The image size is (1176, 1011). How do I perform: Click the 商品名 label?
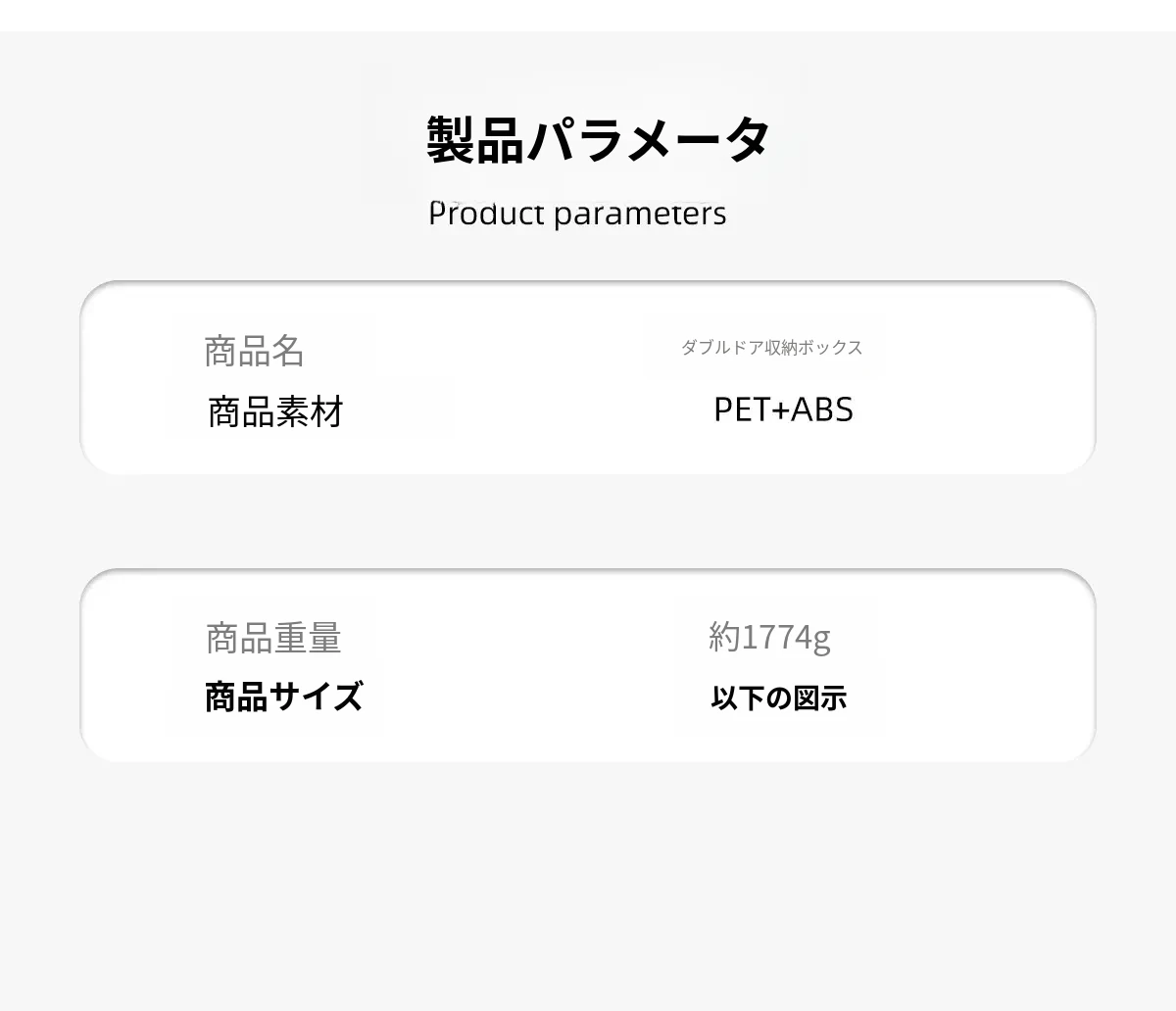point(254,351)
